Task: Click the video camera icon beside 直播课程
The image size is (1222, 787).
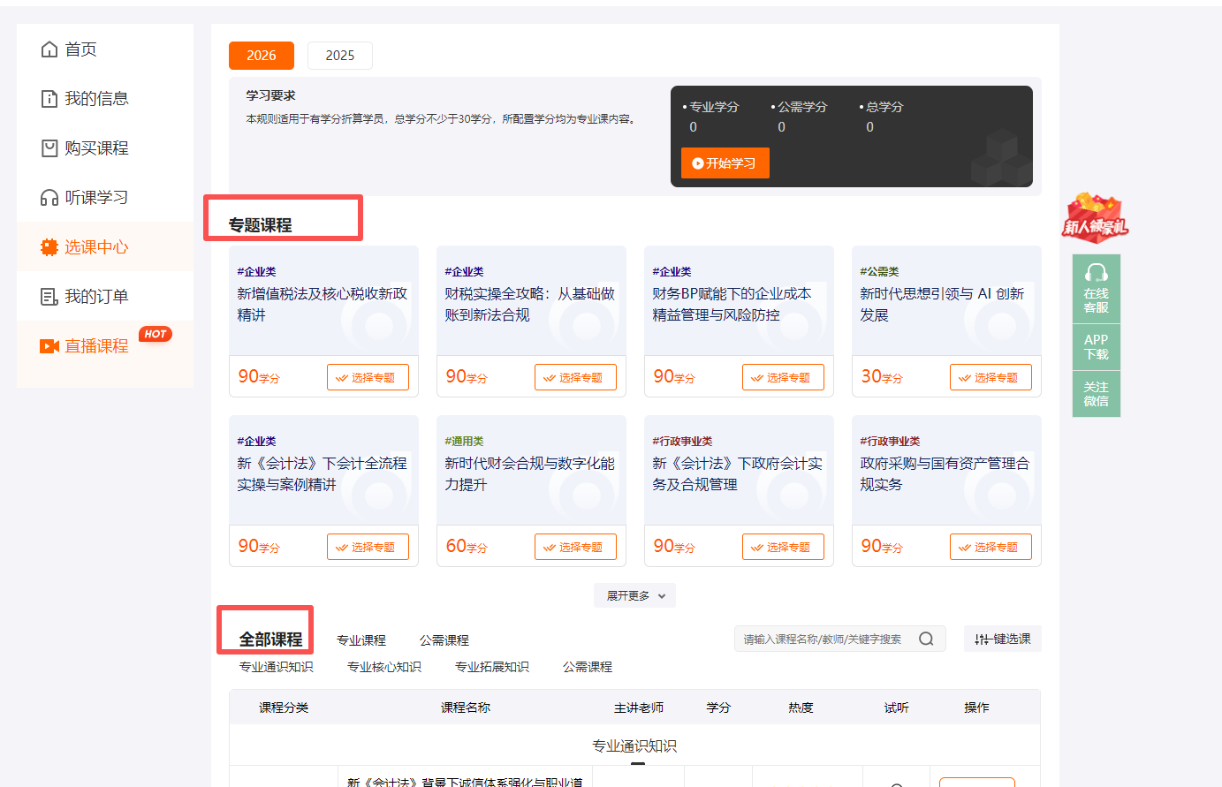Action: [x=49, y=346]
